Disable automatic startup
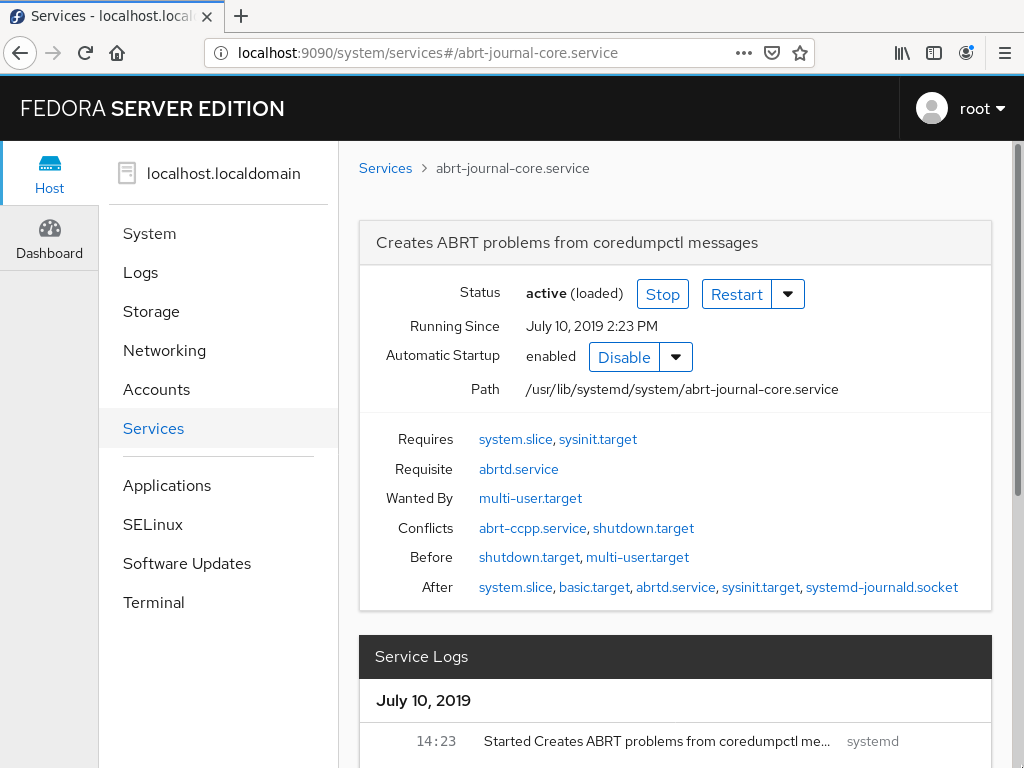The image size is (1024, 768). tap(624, 357)
